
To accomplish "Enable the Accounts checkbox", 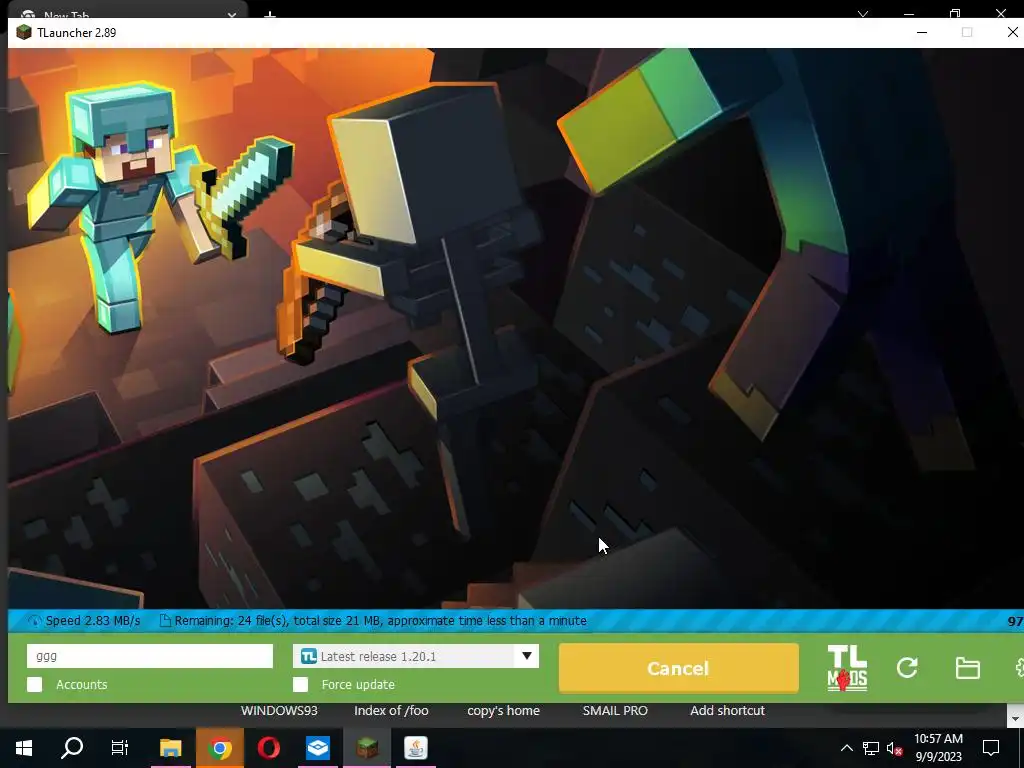I will pos(35,684).
